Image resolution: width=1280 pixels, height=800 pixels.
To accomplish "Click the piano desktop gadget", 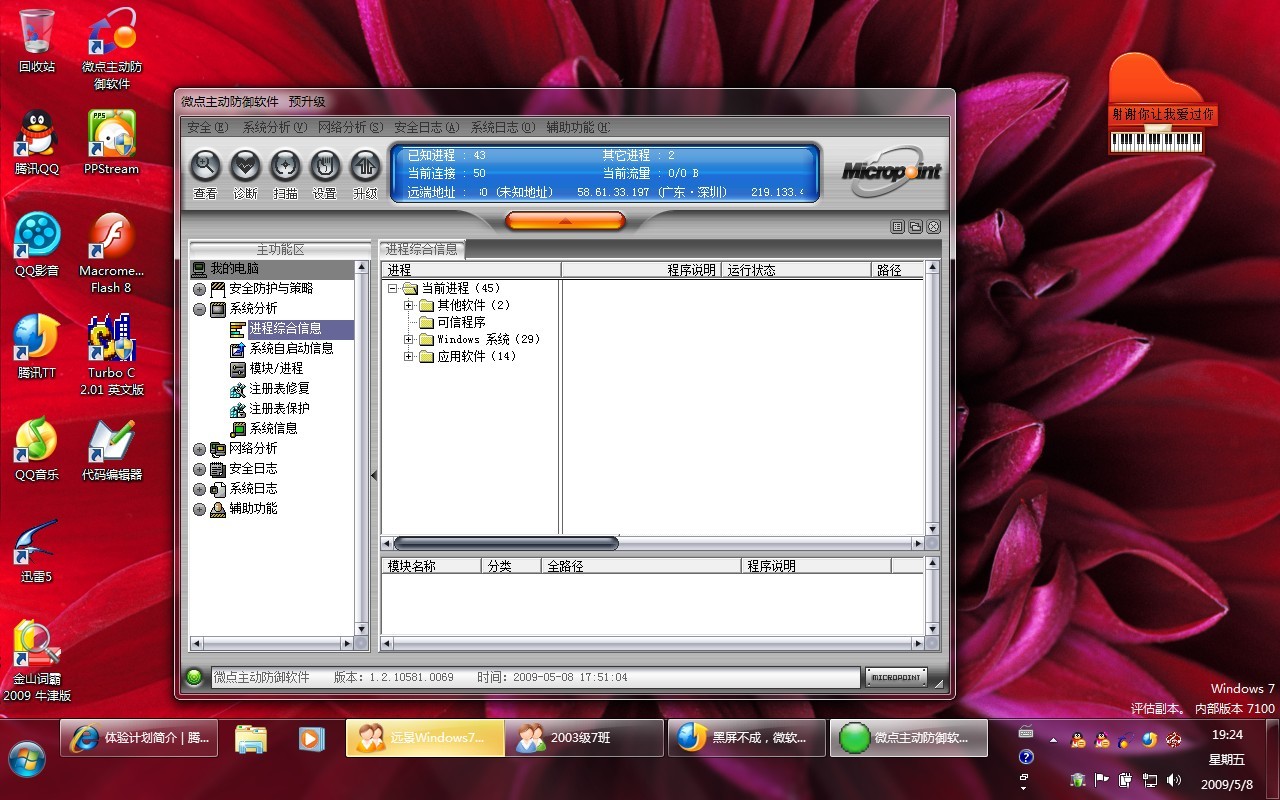I will pos(1163,103).
